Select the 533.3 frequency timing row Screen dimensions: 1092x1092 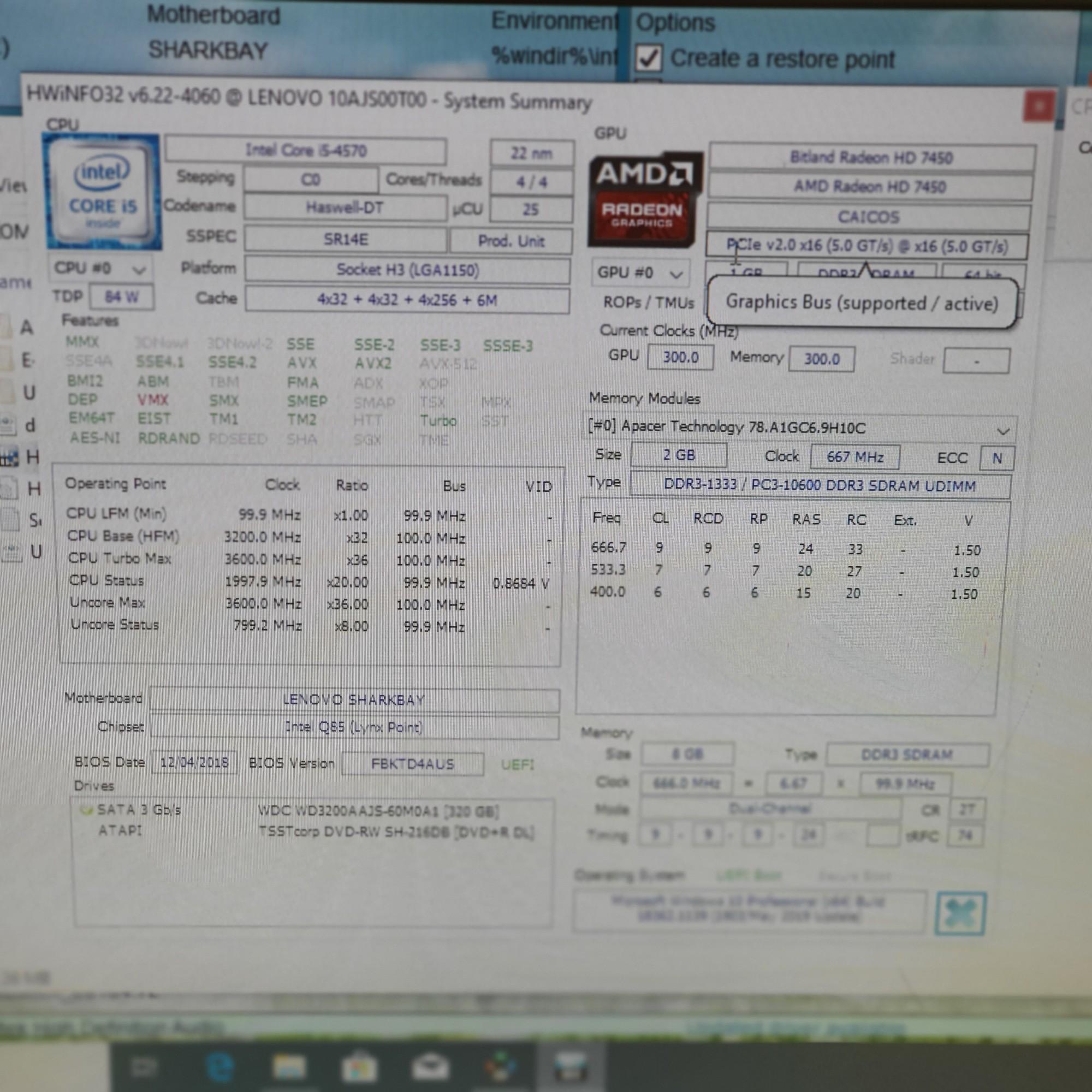(x=785, y=571)
